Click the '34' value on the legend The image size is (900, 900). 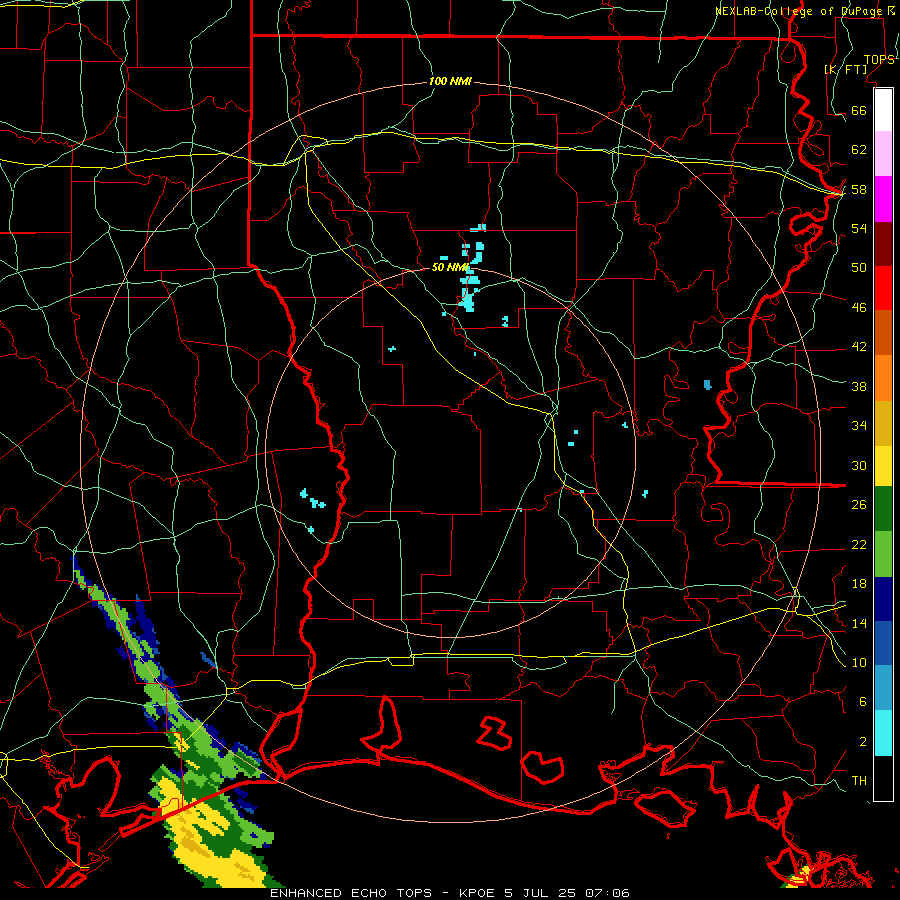[x=859, y=425]
